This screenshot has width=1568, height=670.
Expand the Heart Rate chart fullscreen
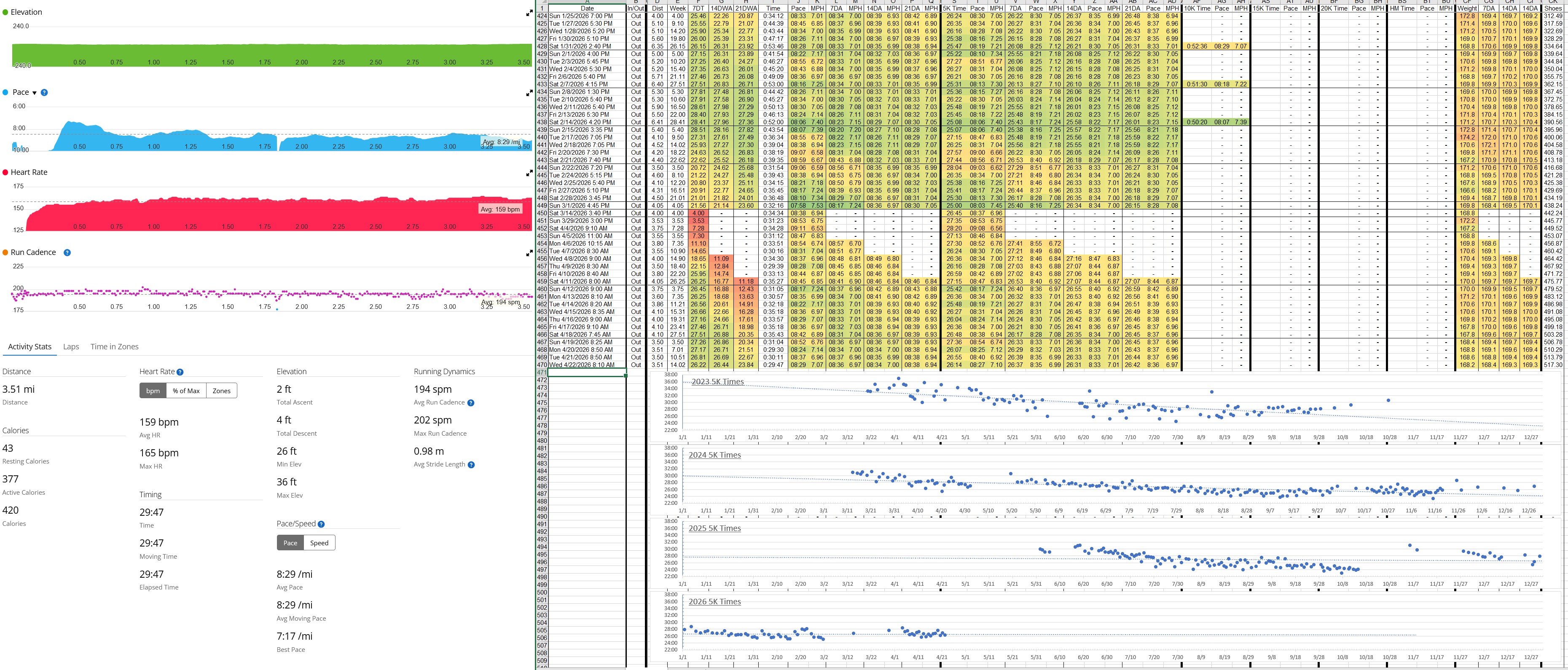point(529,173)
